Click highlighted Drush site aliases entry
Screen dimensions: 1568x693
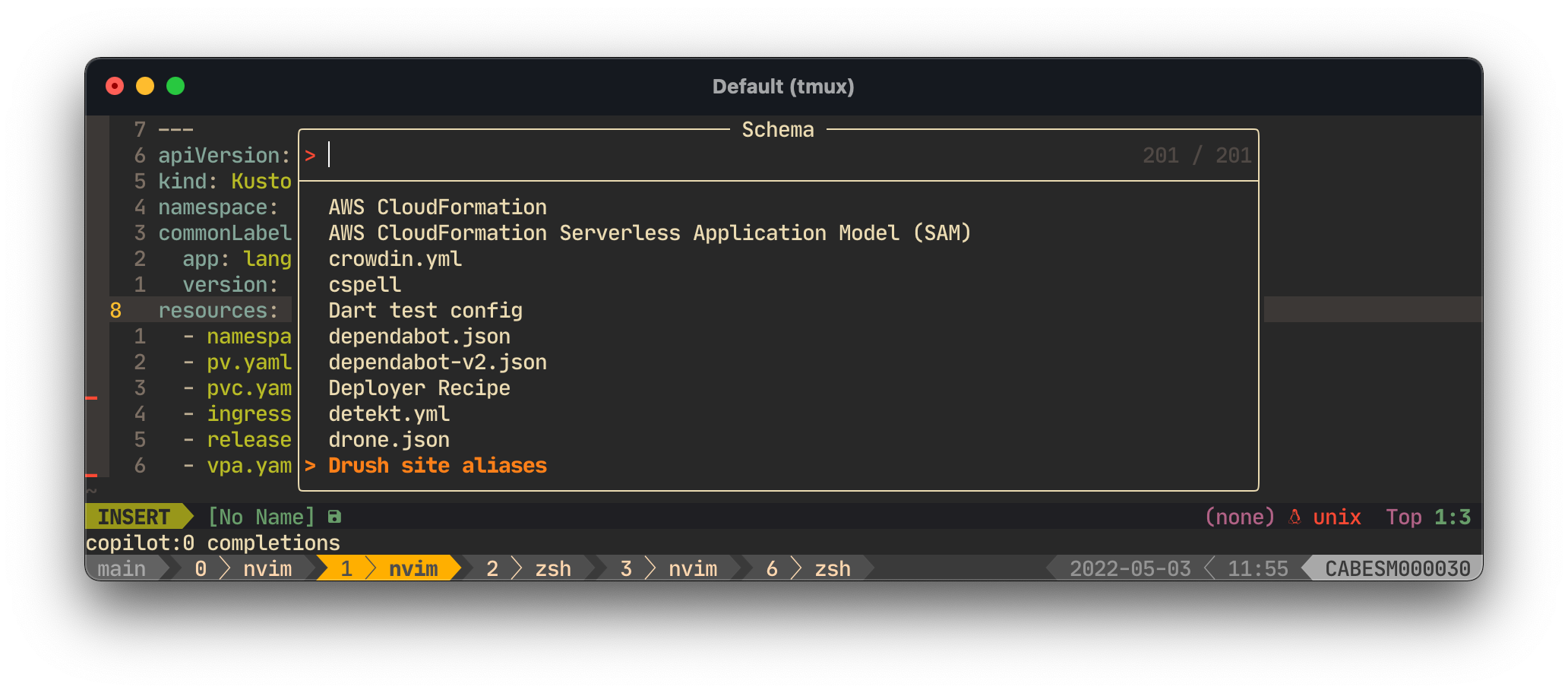438,465
